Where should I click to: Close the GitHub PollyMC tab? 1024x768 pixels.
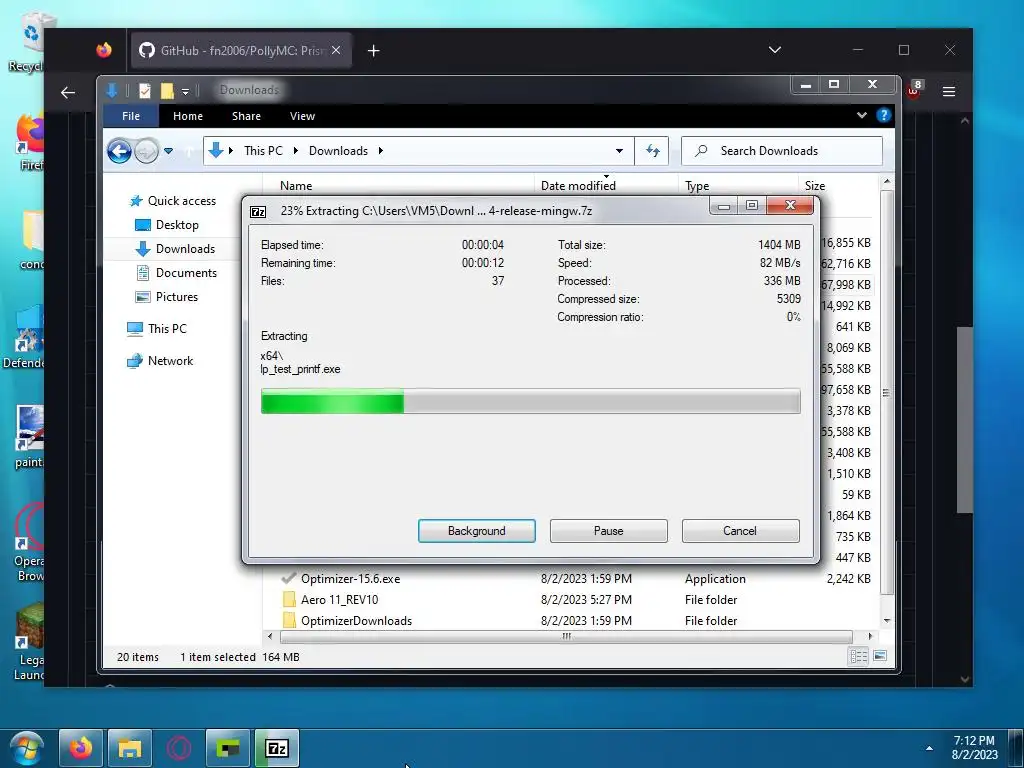(336, 50)
